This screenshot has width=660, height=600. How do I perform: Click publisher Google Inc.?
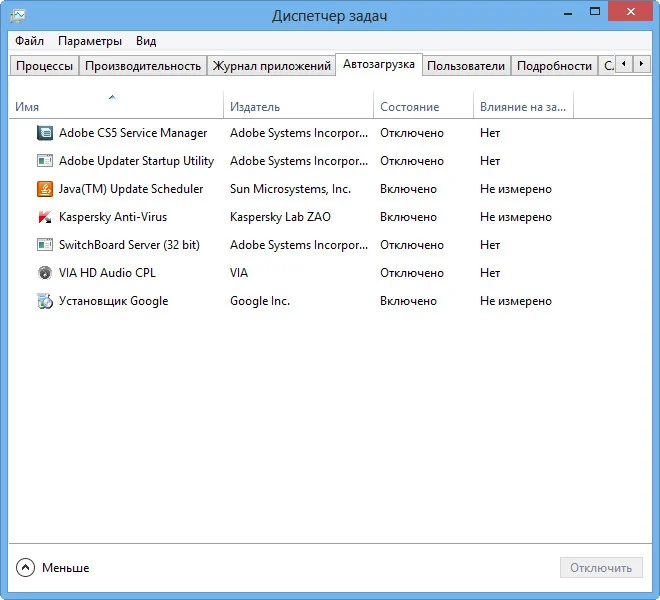(260, 301)
